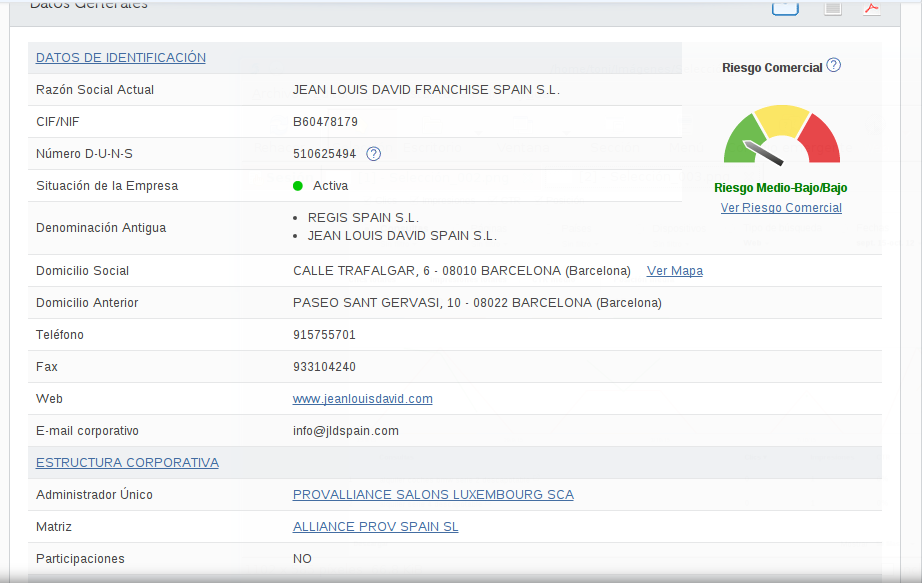922x583 pixels.
Task: Click the Participaciones value NO
Action: click(302, 559)
